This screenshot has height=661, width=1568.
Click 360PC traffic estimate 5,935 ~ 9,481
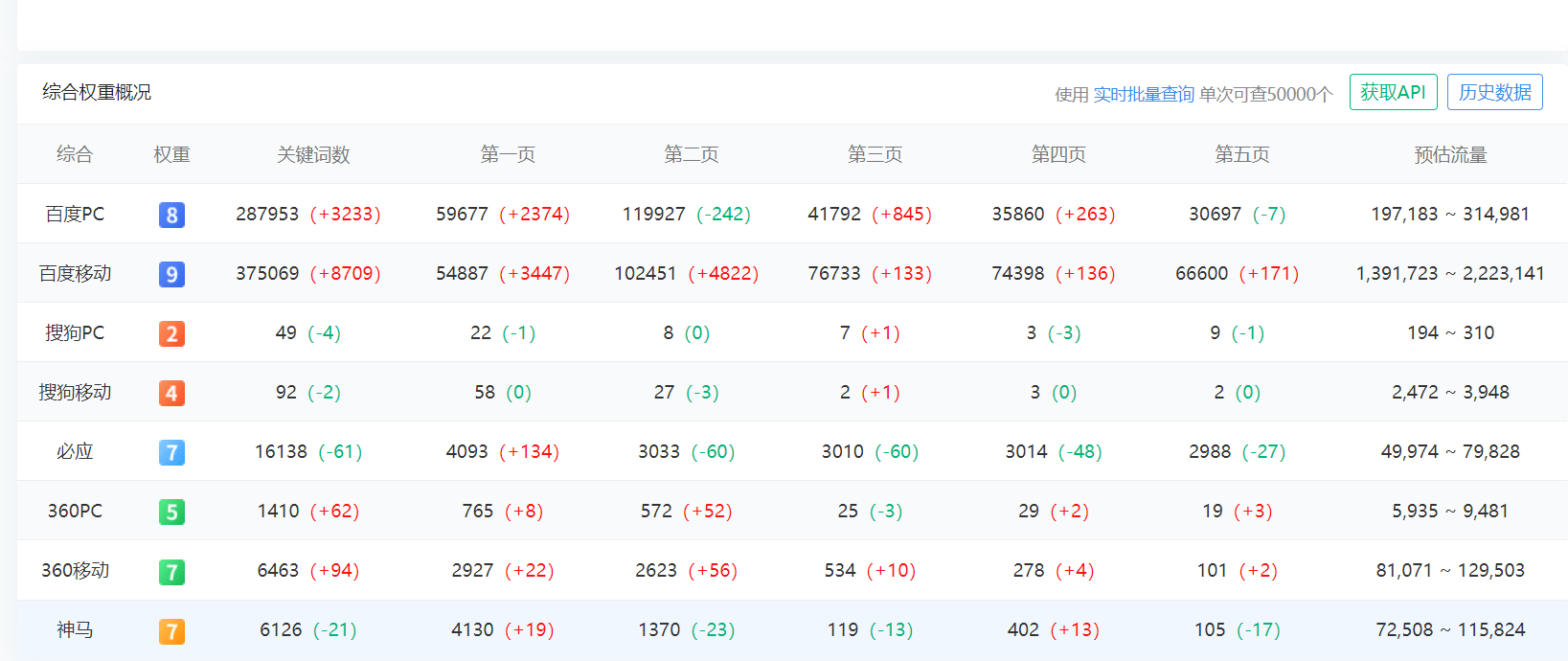pyautogui.click(x=1450, y=511)
